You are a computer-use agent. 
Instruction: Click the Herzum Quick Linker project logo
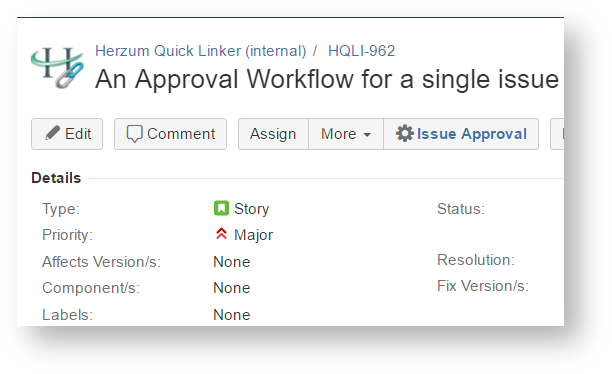pos(57,67)
